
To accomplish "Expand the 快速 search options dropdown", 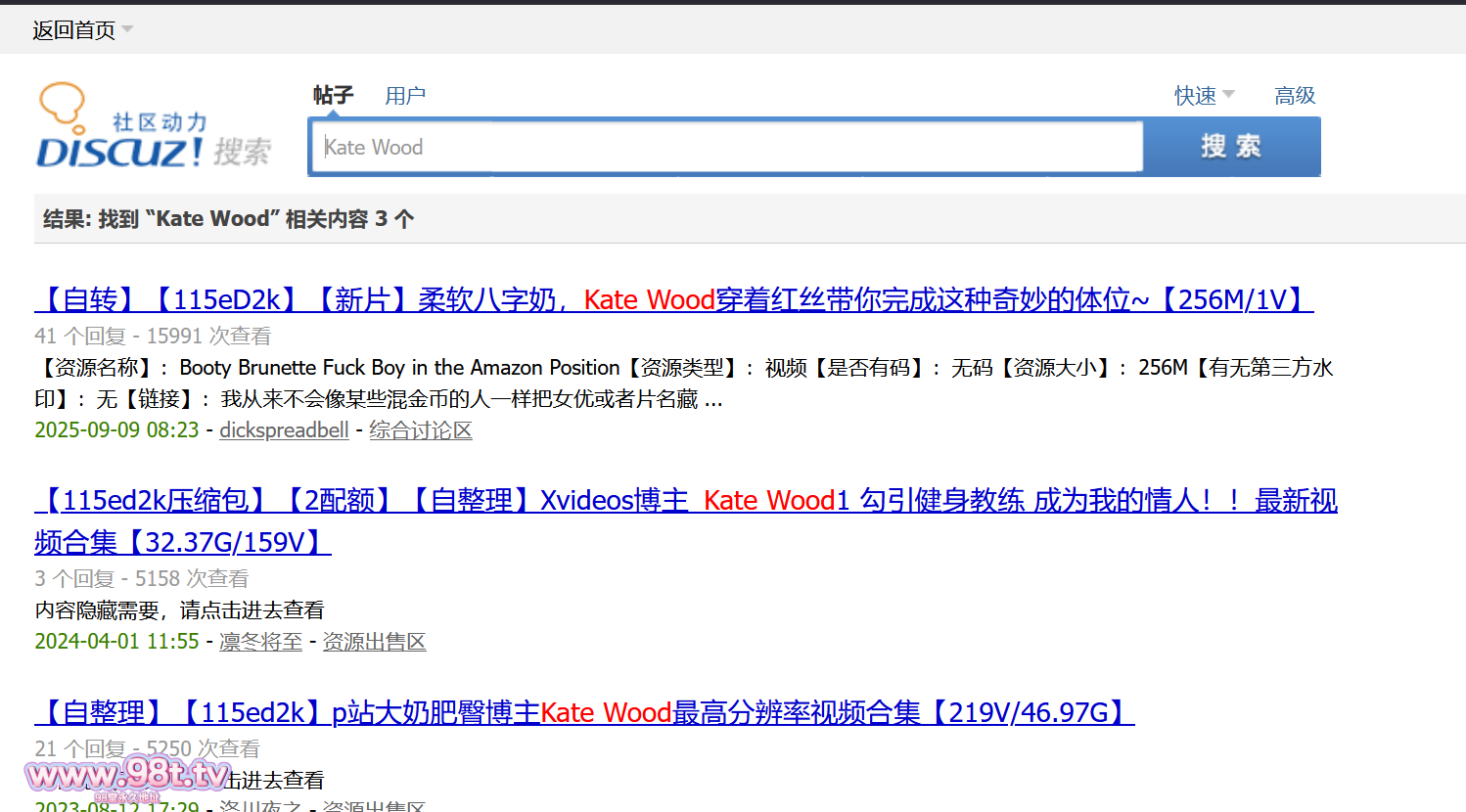I will point(1205,95).
